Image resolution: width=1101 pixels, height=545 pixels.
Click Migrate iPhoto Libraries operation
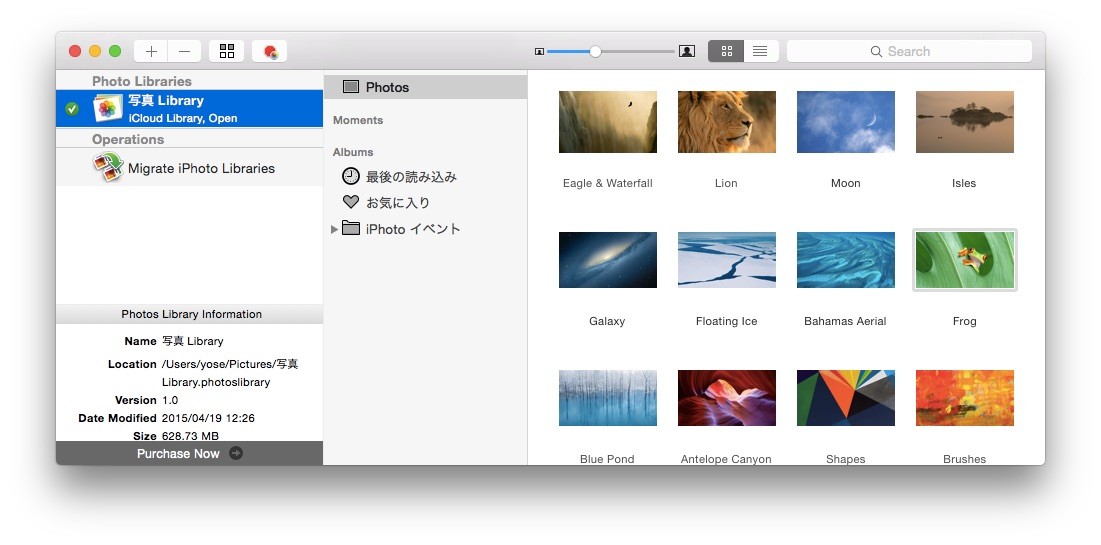tap(190, 168)
